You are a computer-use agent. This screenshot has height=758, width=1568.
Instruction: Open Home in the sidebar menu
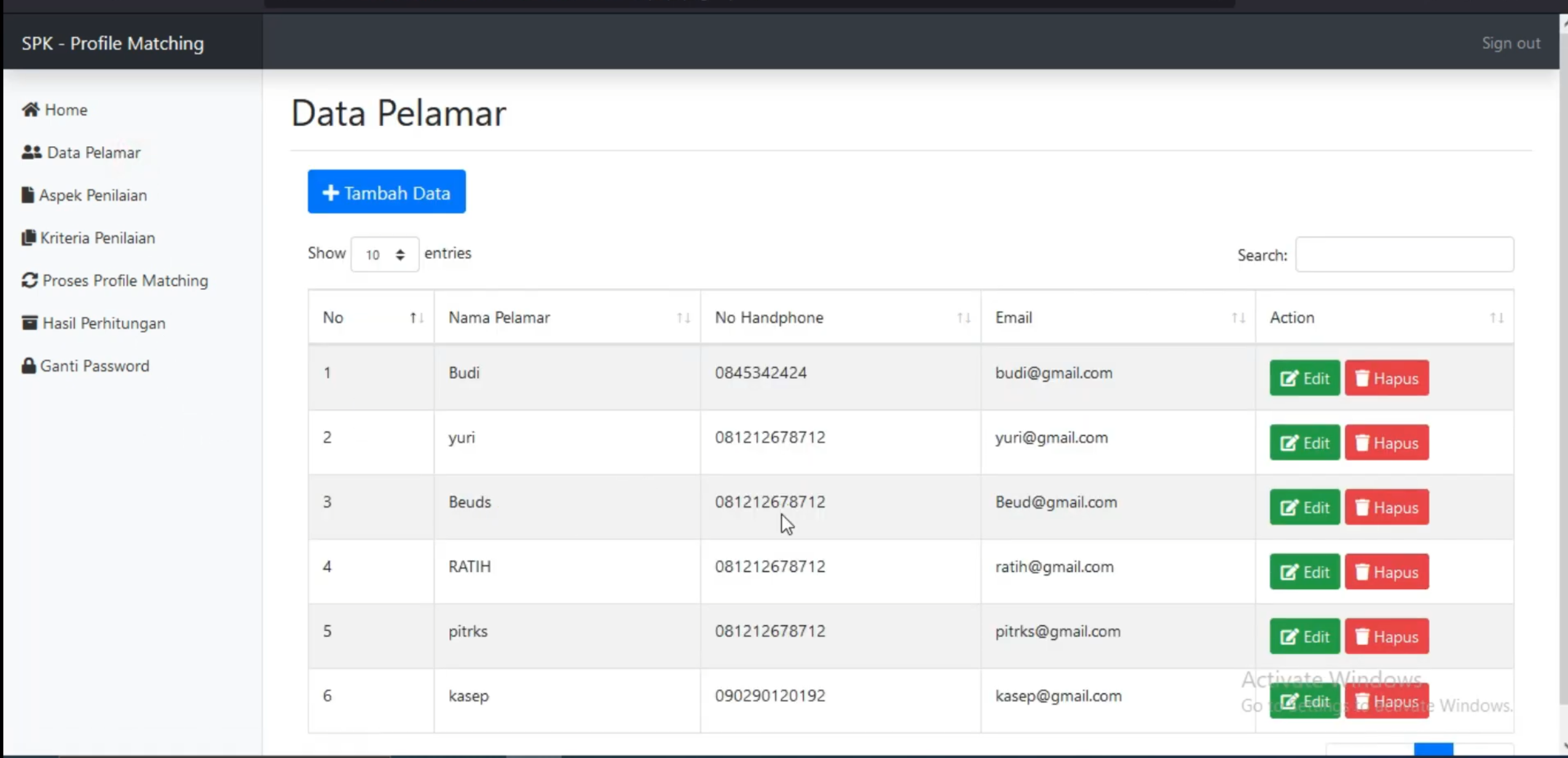click(x=55, y=109)
